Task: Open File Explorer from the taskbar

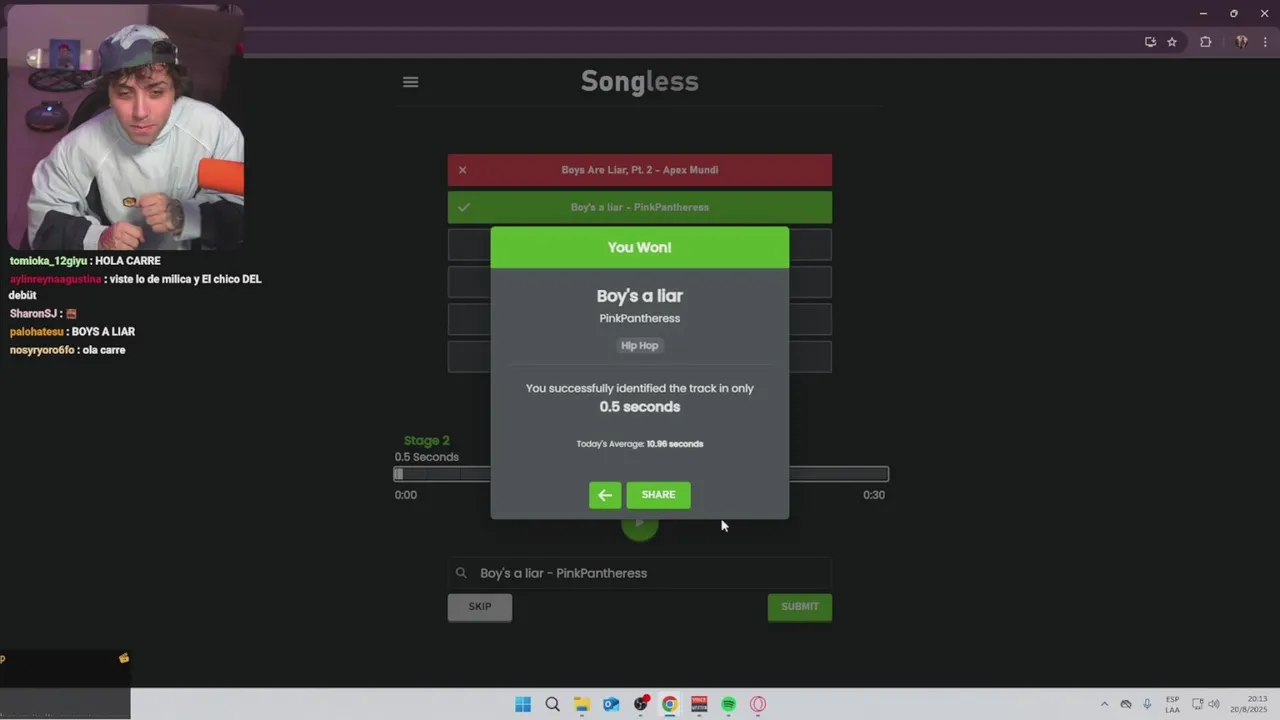Action: pos(582,704)
